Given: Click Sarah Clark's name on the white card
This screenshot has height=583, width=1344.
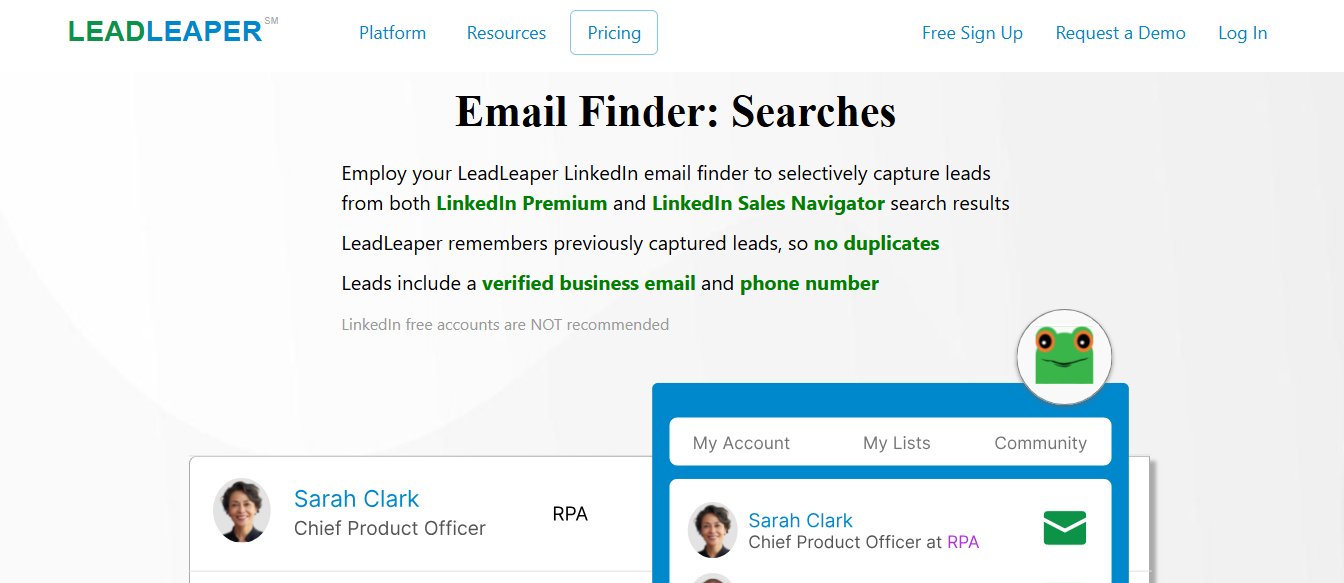Looking at the screenshot, I should click(356, 498).
